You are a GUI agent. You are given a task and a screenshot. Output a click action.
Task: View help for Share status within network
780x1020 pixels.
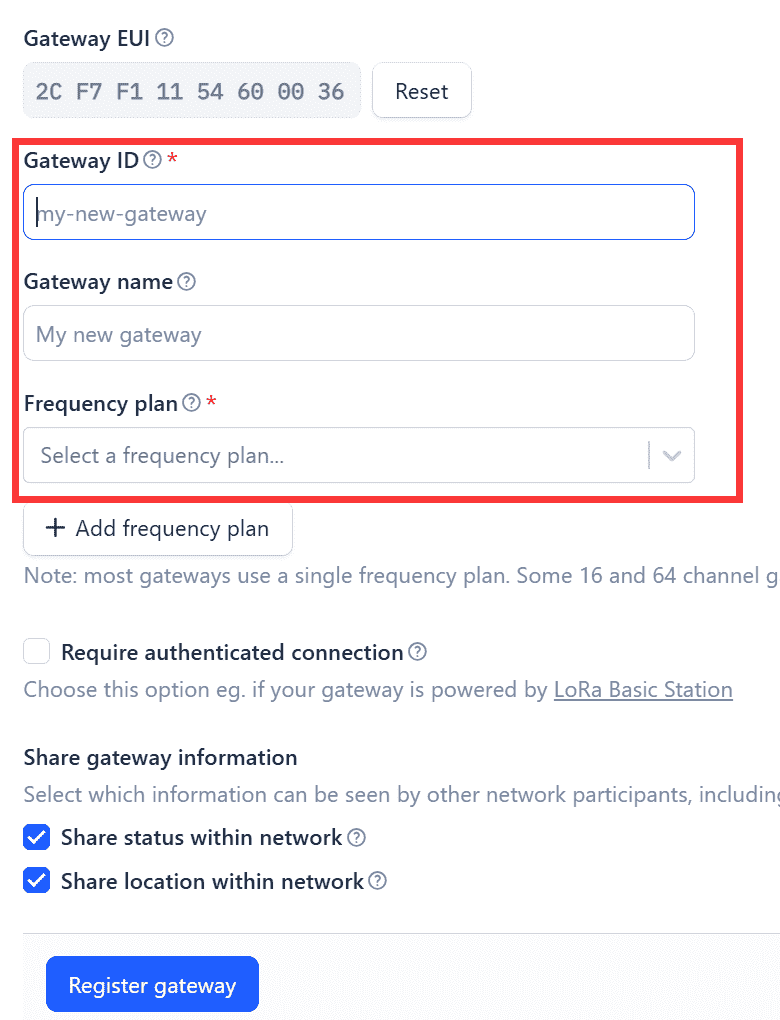[x=356, y=837]
